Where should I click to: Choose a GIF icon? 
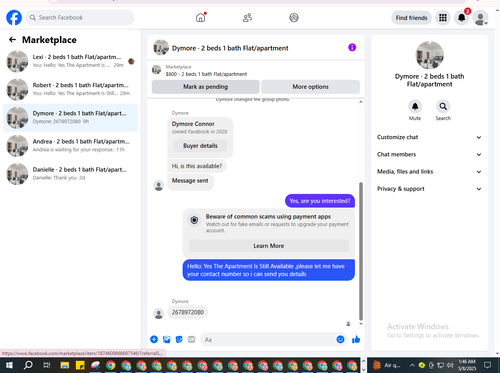click(191, 339)
